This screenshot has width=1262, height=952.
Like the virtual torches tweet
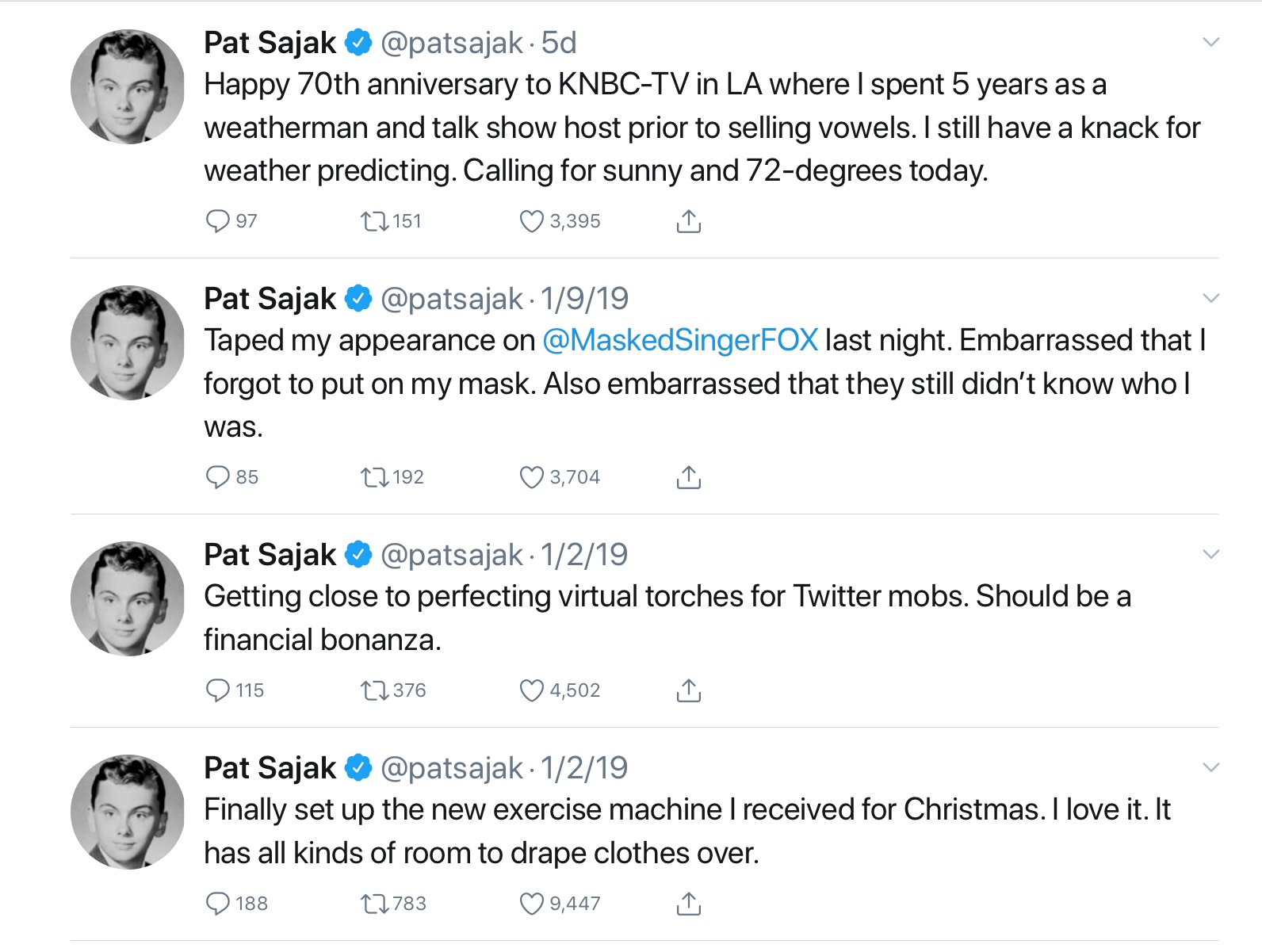[x=531, y=690]
